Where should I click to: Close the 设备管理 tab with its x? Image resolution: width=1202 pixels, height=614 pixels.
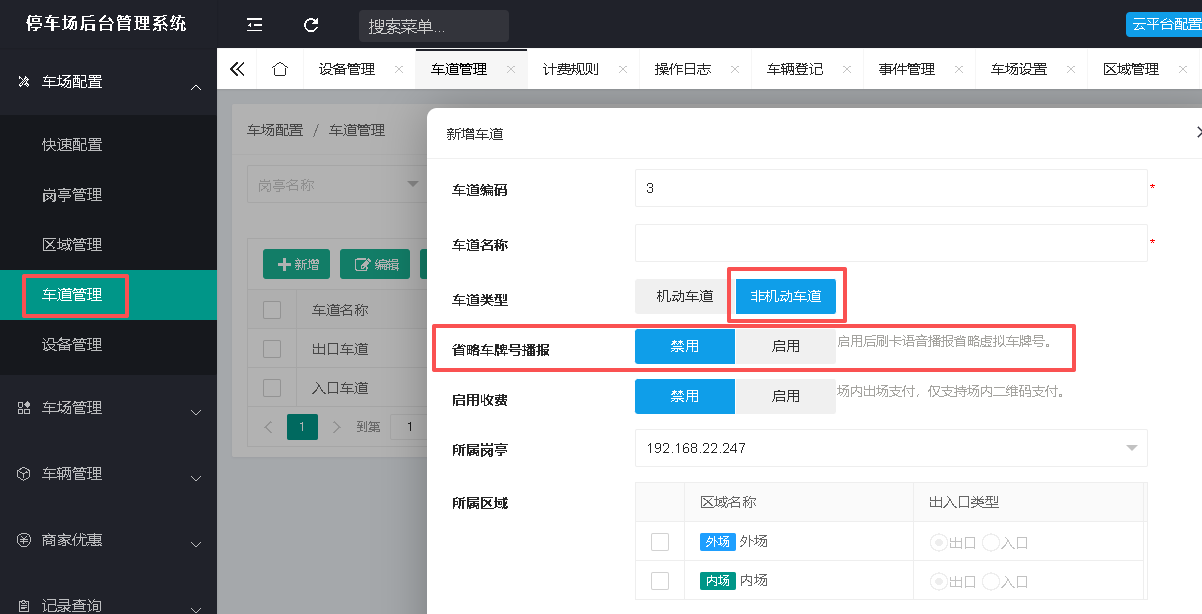pos(399,69)
